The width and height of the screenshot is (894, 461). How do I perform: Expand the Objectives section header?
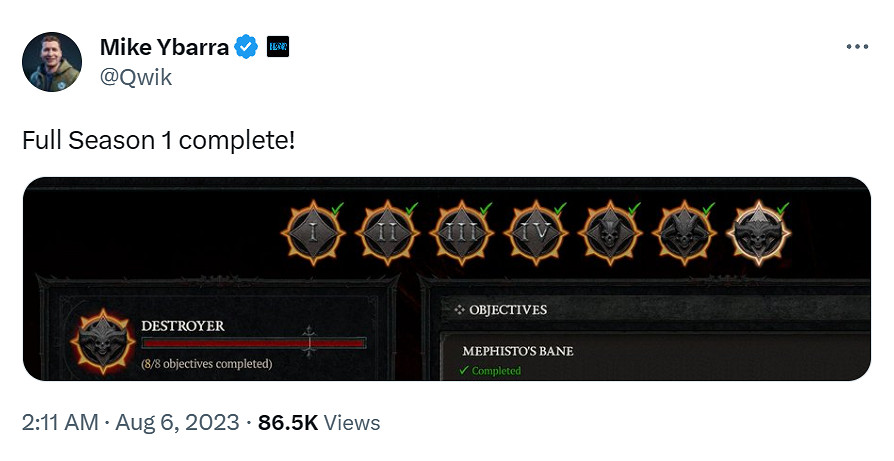pyautogui.click(x=508, y=310)
